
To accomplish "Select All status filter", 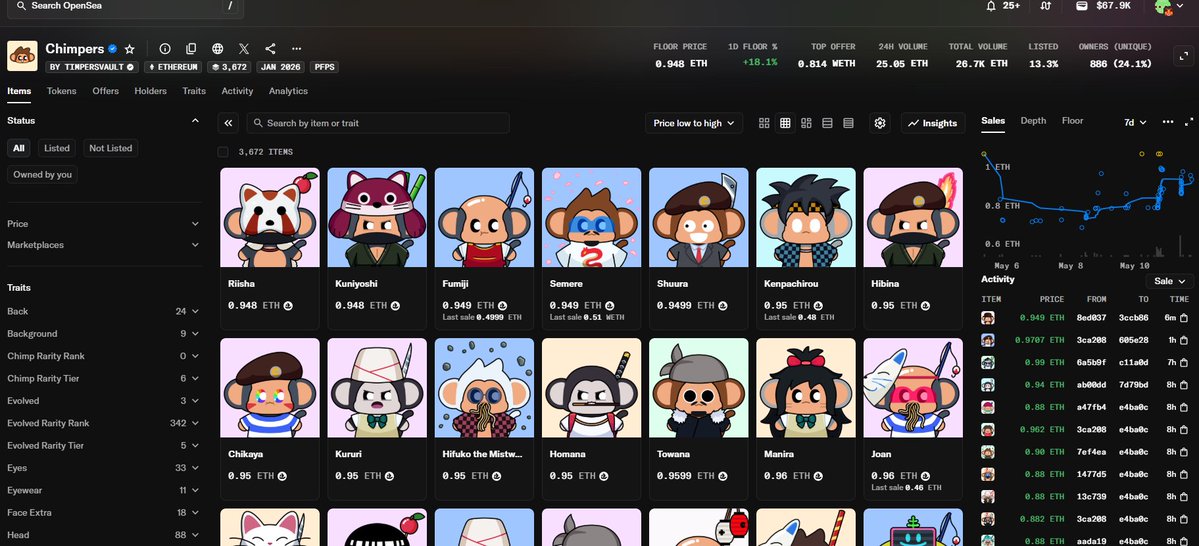I will [x=18, y=148].
